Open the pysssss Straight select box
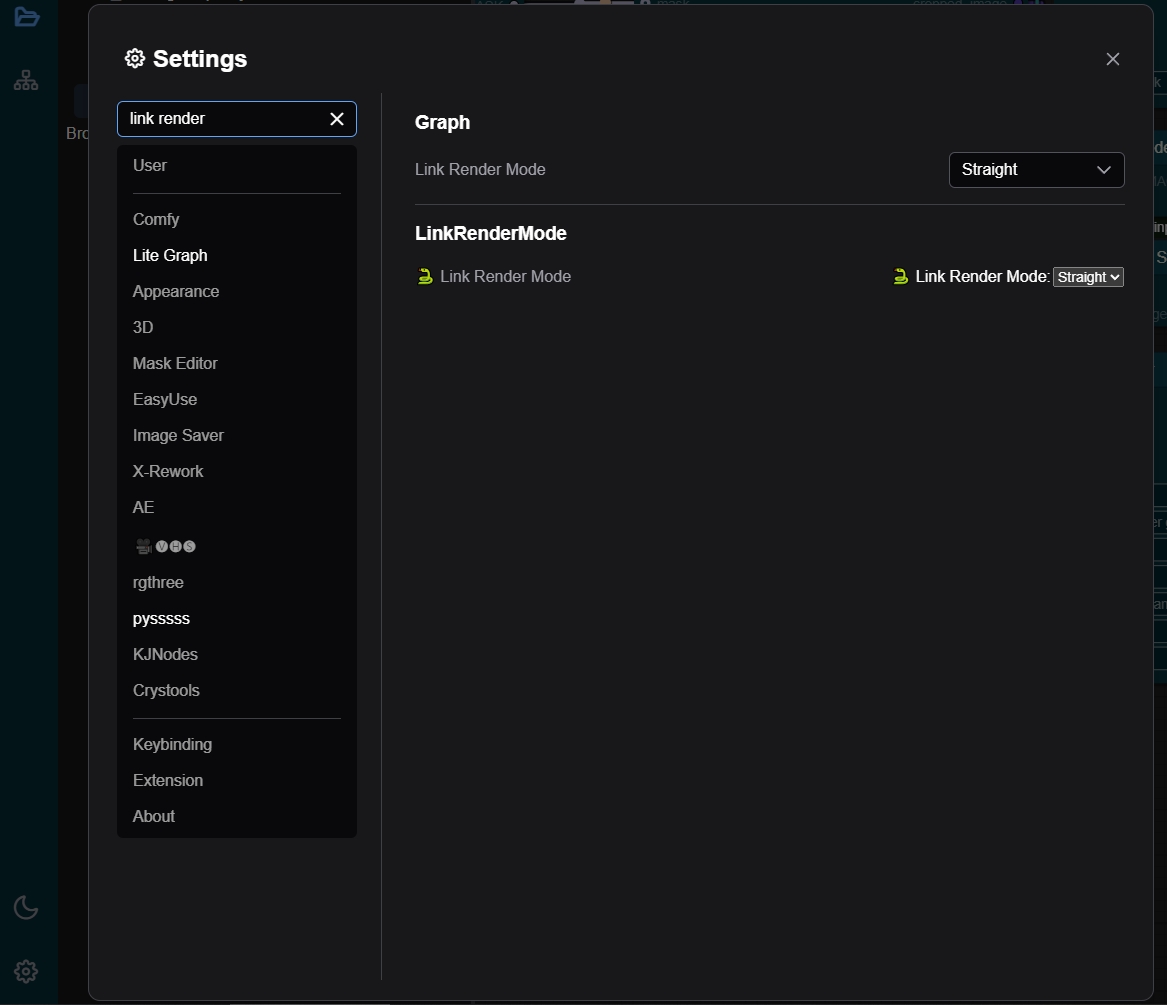Screen dimensions: 1167x1005 [1088, 277]
